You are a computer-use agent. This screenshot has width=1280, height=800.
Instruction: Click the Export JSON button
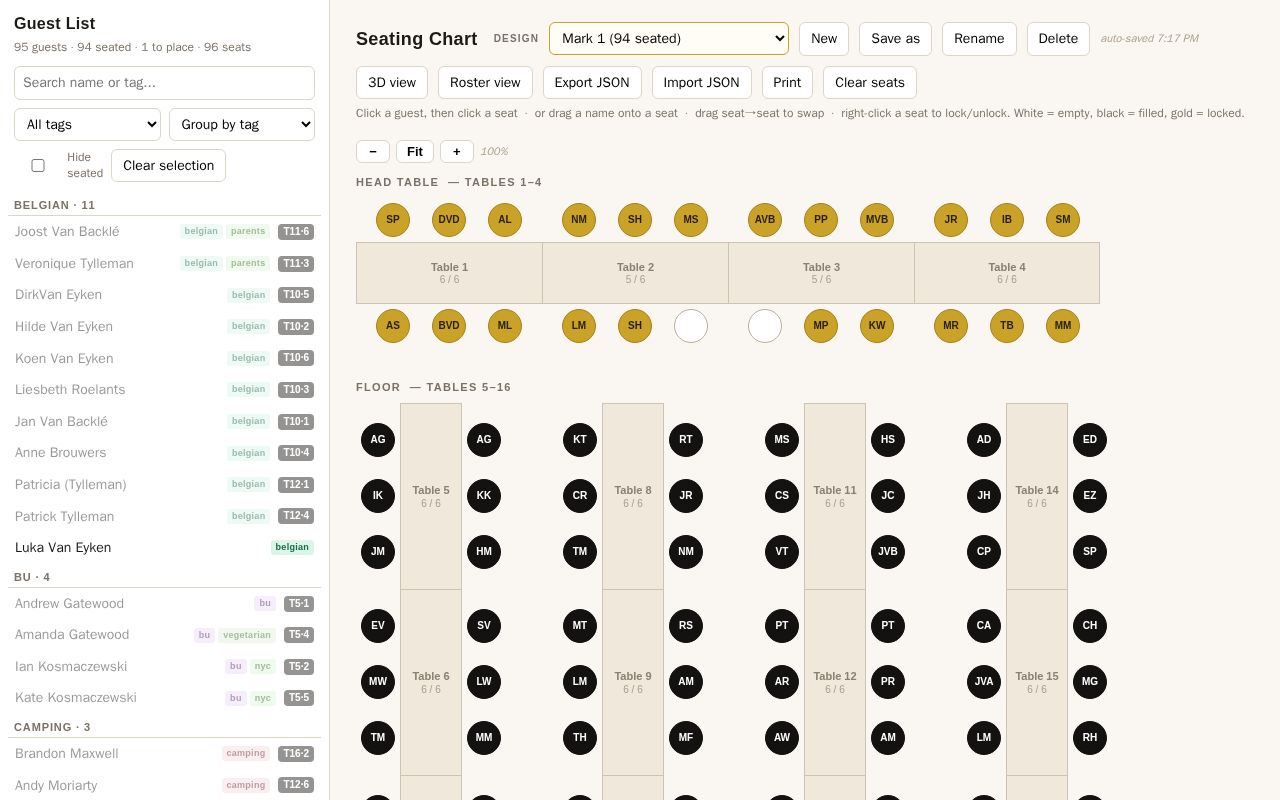pos(592,83)
